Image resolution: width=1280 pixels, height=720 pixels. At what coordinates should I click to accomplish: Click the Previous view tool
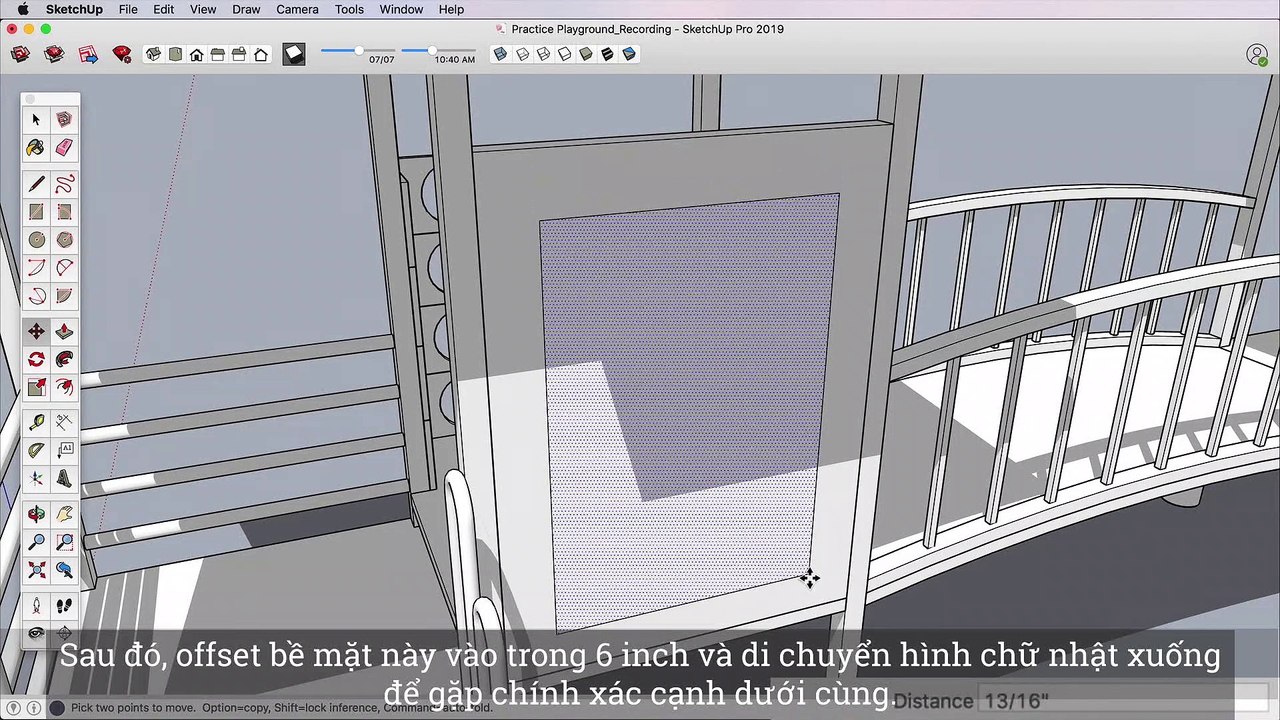click(x=64, y=570)
